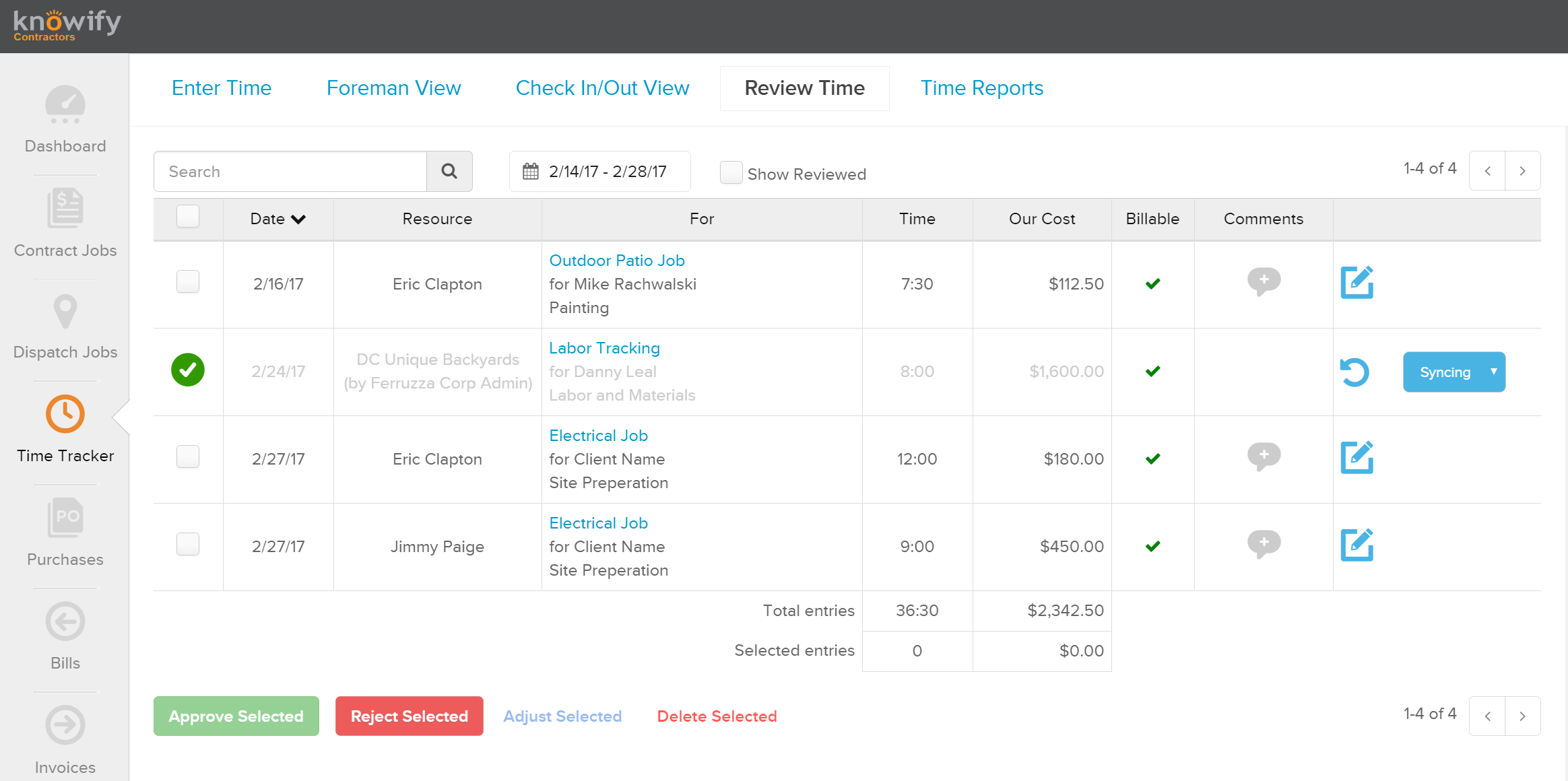Screen dimensions: 1568x781
Task: Toggle the select-all checkbox in header
Action: tap(188, 216)
